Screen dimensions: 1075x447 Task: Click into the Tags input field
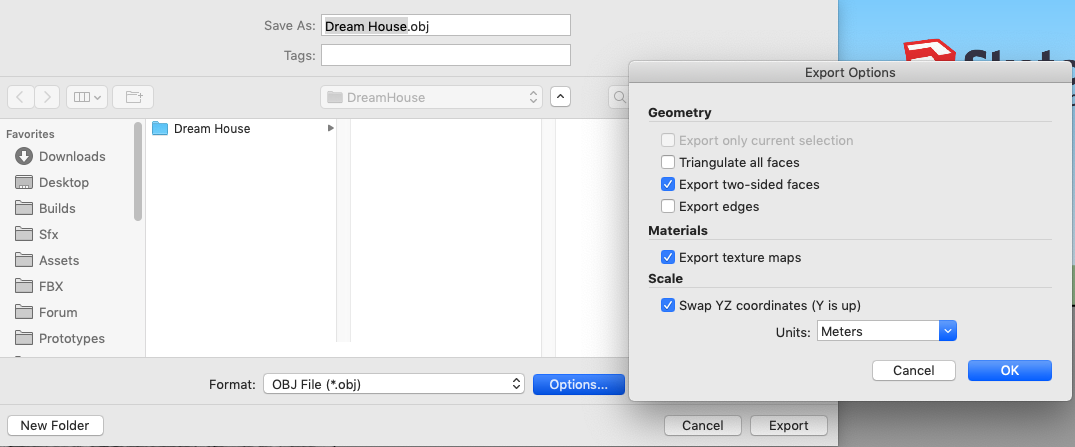pos(446,55)
